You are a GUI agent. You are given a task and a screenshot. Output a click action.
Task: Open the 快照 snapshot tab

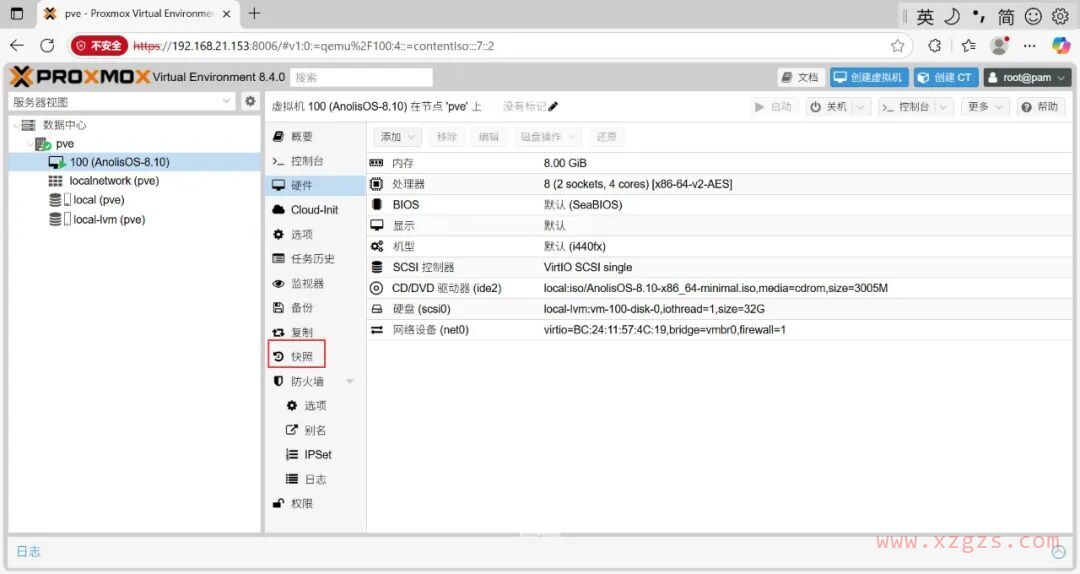coord(300,357)
